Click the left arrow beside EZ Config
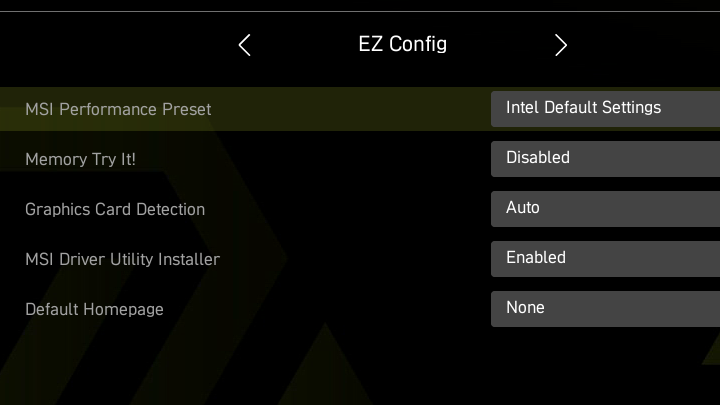Viewport: 720px width, 405px height. pyautogui.click(x=245, y=45)
